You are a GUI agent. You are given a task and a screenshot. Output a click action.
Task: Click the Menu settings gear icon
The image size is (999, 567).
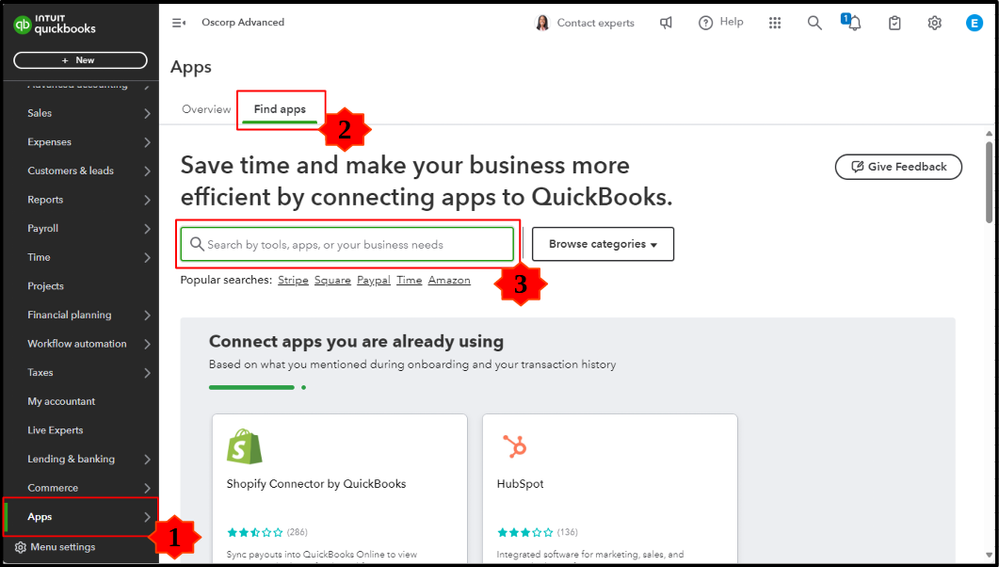click(20, 547)
